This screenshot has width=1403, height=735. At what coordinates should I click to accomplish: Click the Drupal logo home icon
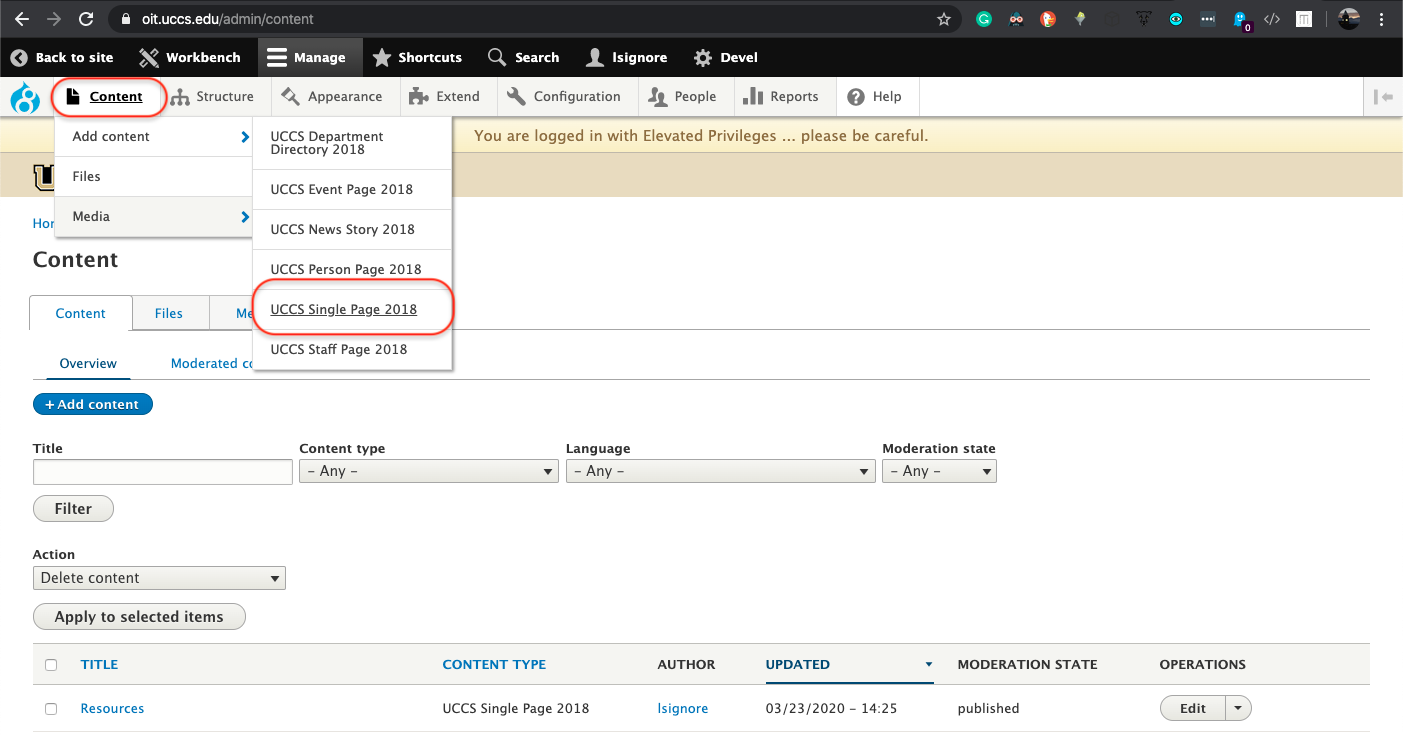[x=25, y=98]
